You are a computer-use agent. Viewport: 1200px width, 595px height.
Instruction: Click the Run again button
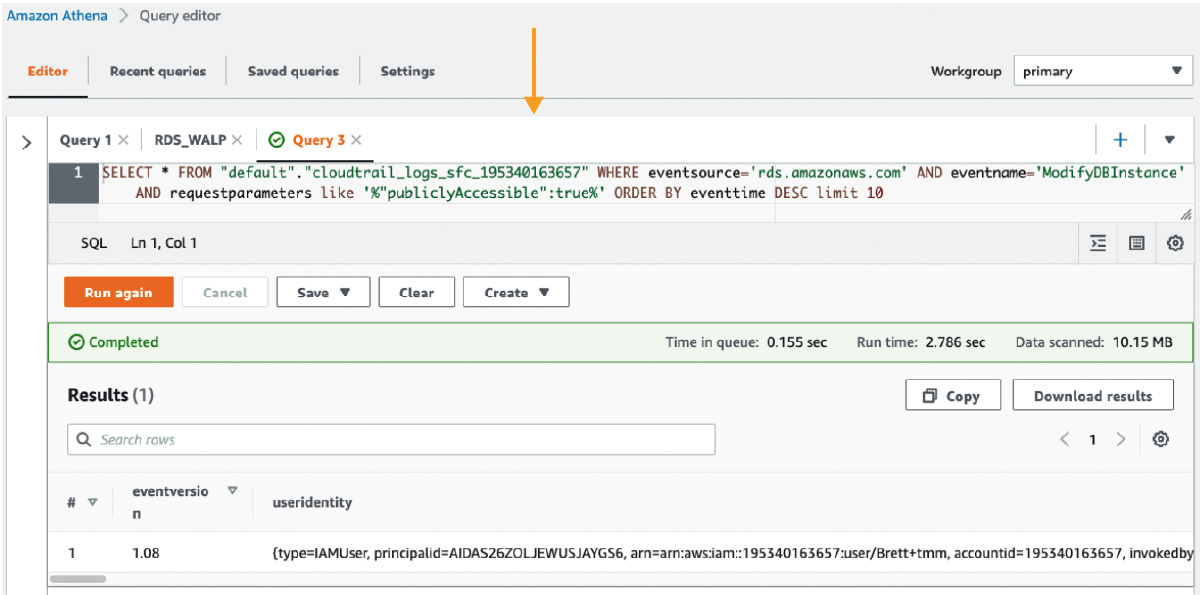coord(118,292)
